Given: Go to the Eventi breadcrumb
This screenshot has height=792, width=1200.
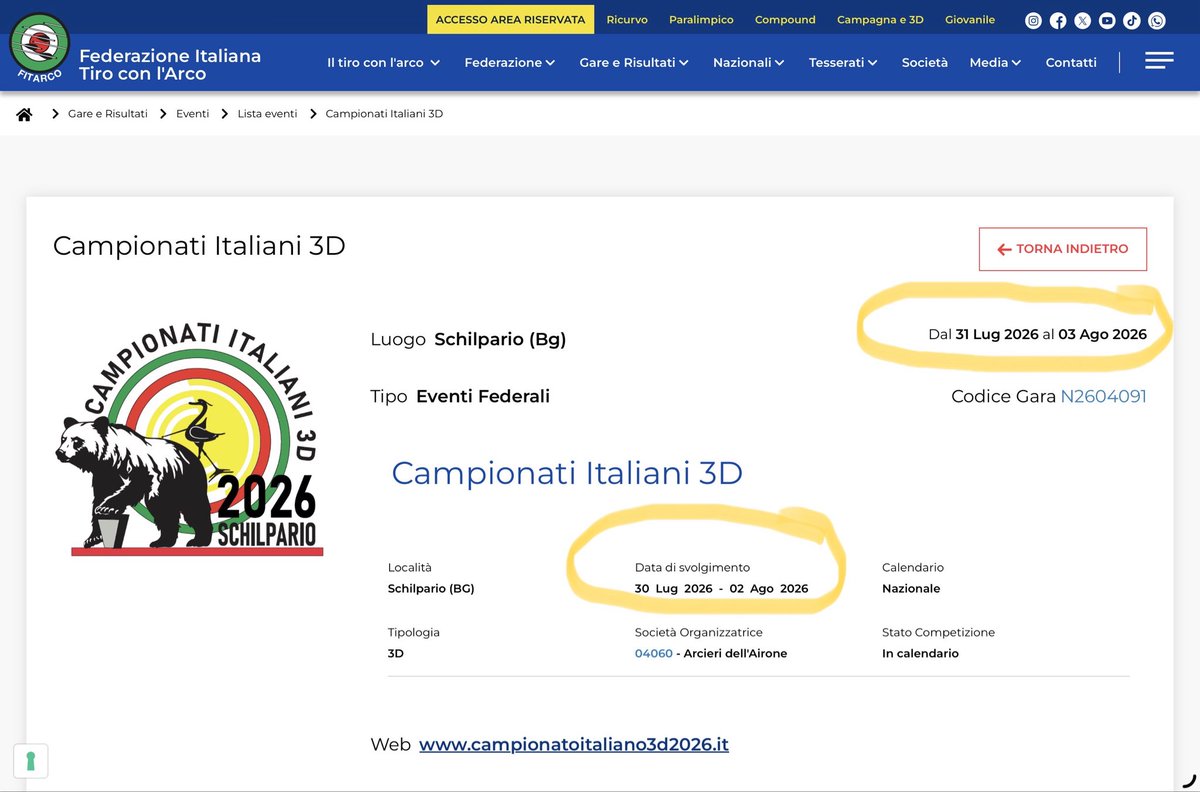Looking at the screenshot, I should pos(192,114).
